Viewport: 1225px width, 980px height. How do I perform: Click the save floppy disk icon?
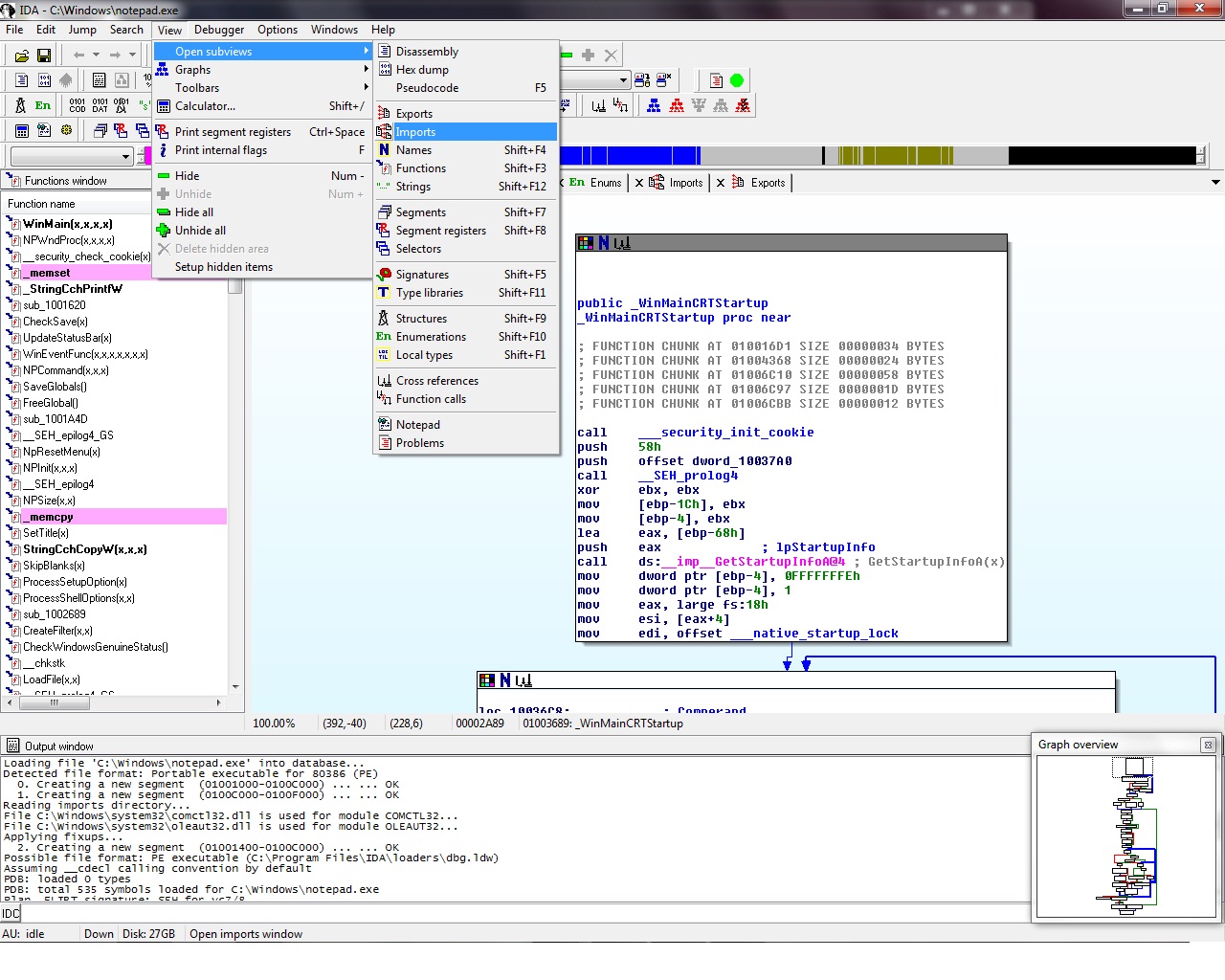pyautogui.click(x=44, y=56)
